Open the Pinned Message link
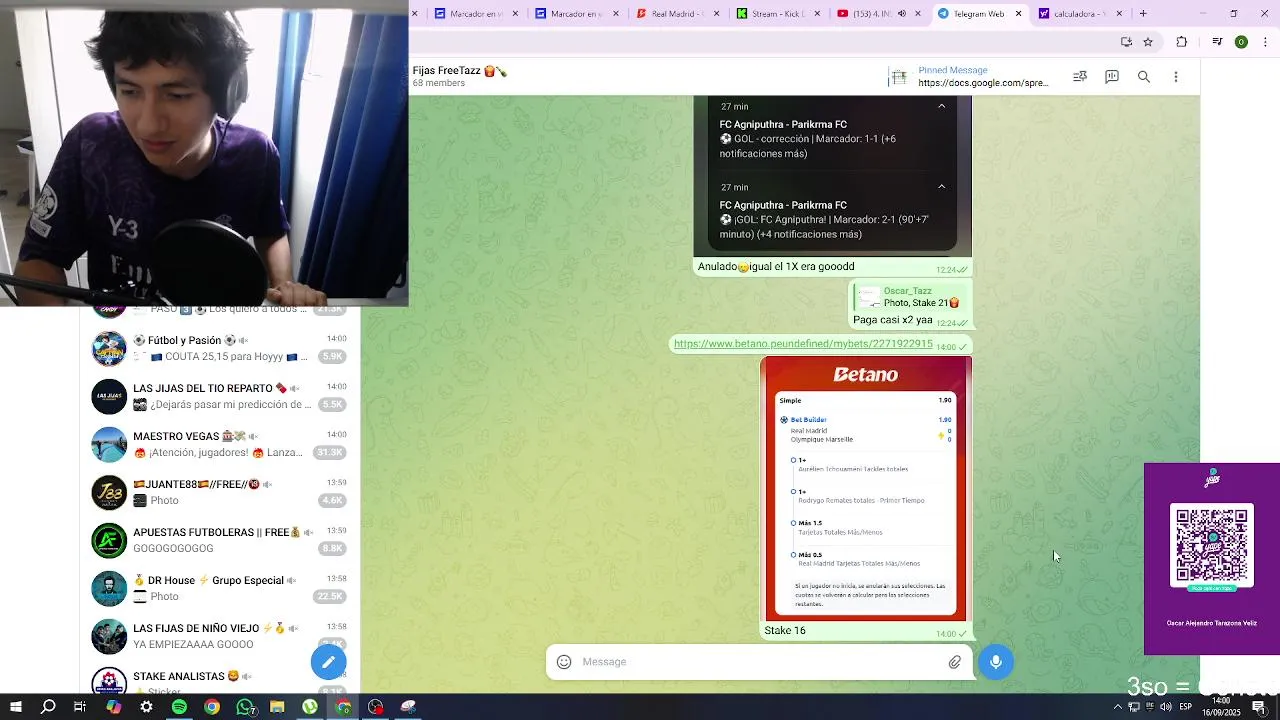 970,77
